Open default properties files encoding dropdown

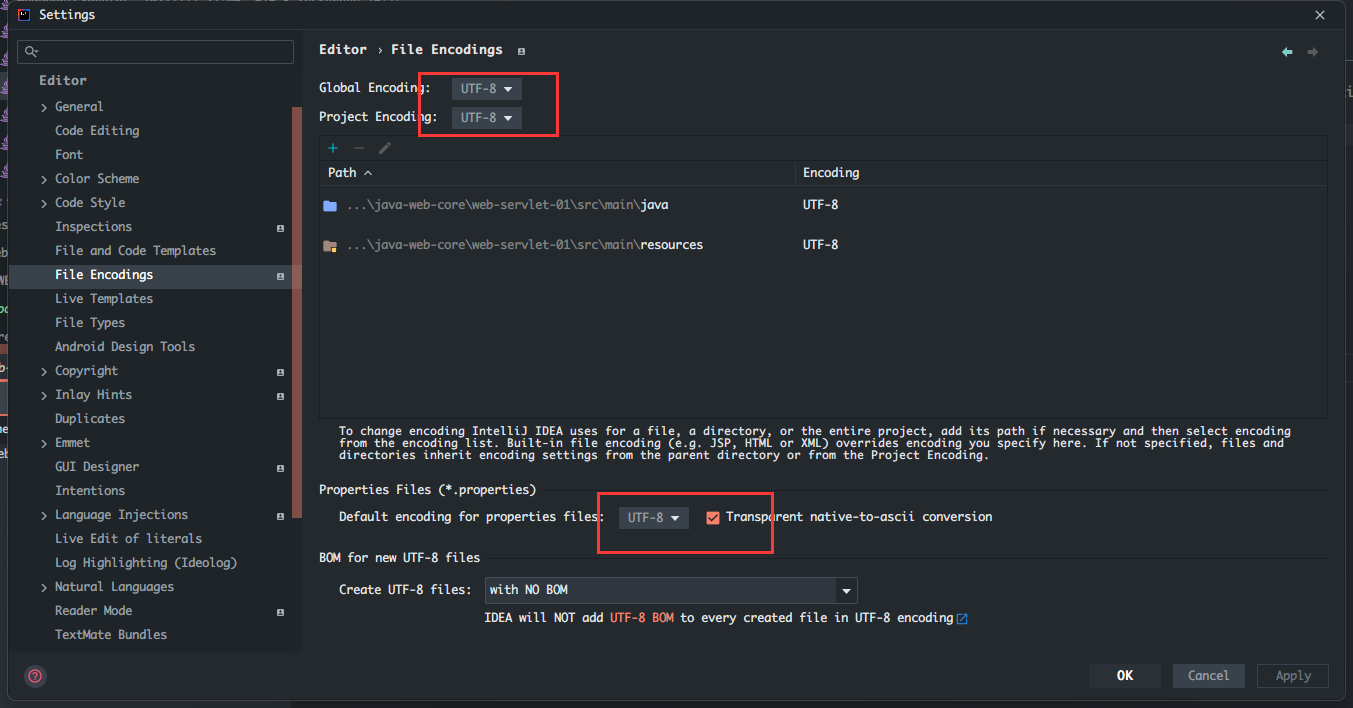[x=654, y=517]
